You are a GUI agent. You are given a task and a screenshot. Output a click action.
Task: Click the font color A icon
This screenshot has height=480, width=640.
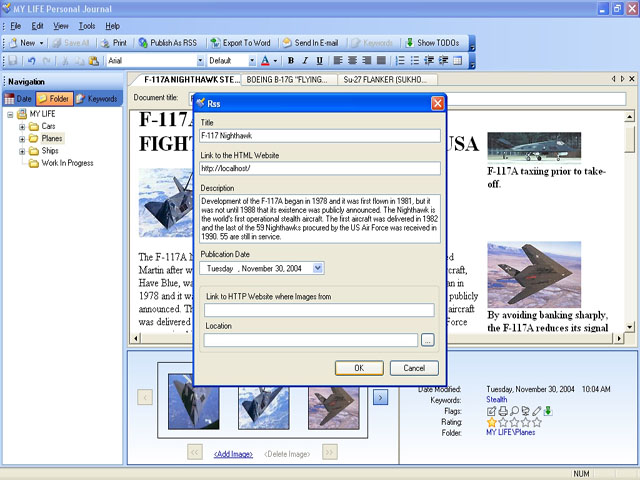pyautogui.click(x=265, y=61)
